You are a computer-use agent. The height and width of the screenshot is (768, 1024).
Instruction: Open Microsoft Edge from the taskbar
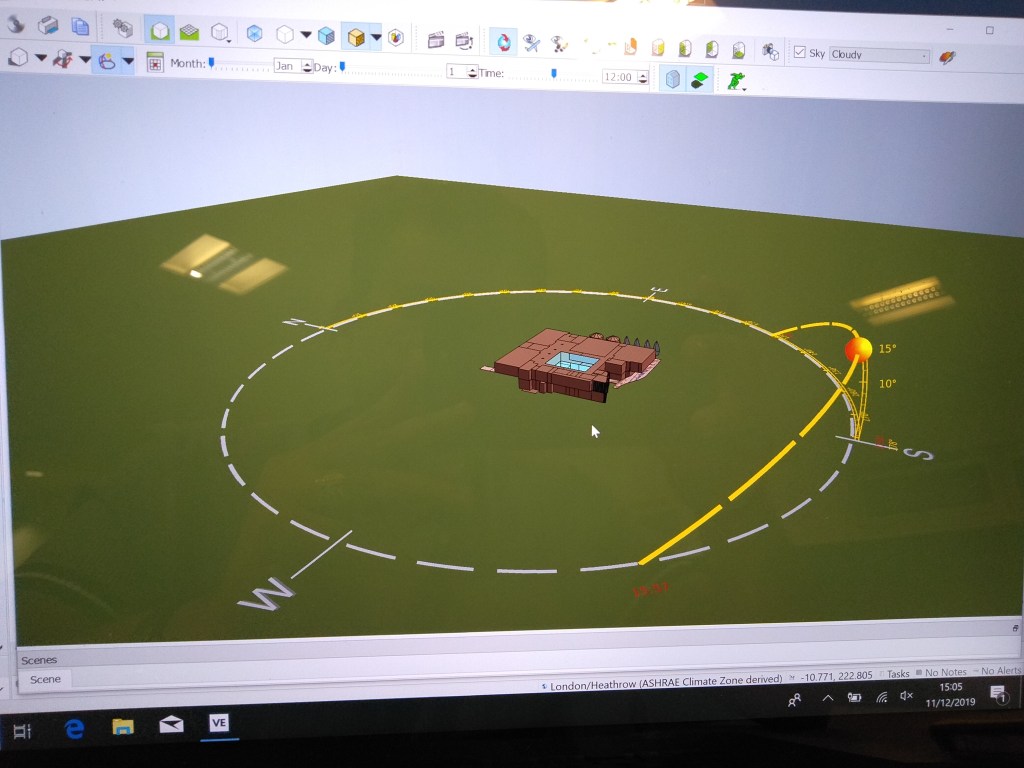(74, 729)
